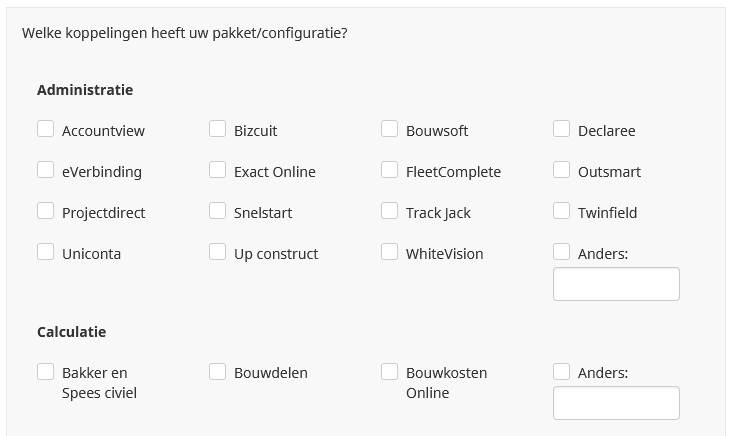Select the Bouwsoft checkbox
Image resolution: width=733 pixels, height=436 pixels.
pyautogui.click(x=389, y=129)
